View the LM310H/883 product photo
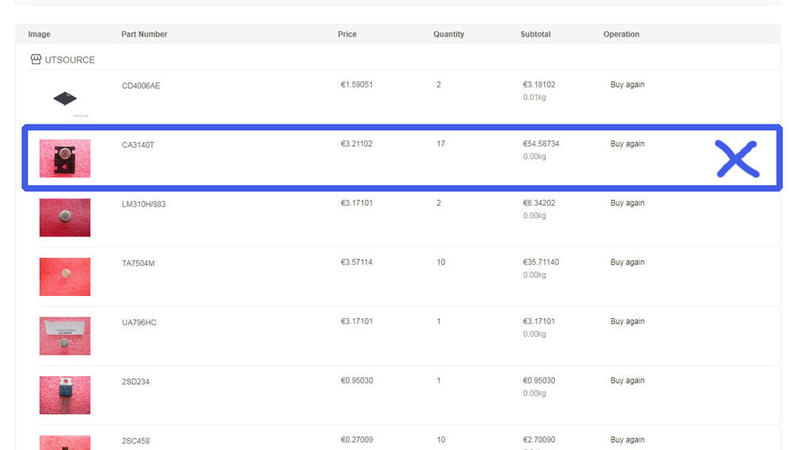Viewport: 800px width, 450px height. [65, 217]
